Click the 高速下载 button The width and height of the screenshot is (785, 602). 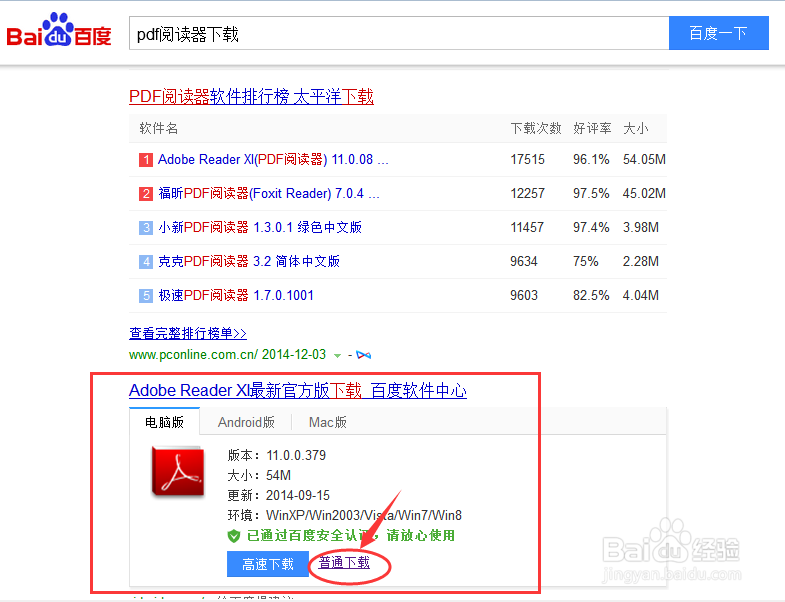[x=268, y=564]
